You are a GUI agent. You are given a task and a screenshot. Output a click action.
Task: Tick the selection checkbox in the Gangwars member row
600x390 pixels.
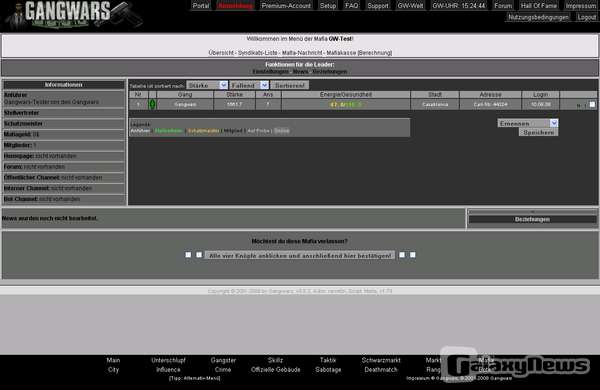592,104
